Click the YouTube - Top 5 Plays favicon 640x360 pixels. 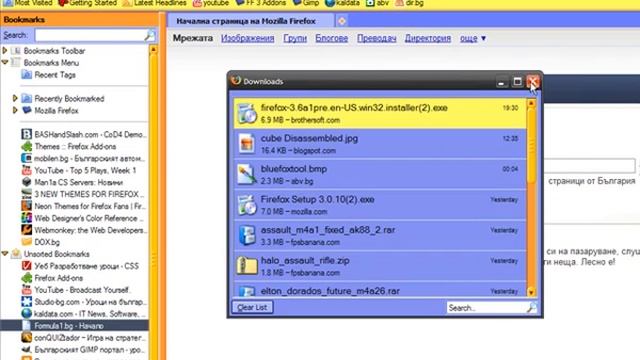(27, 170)
